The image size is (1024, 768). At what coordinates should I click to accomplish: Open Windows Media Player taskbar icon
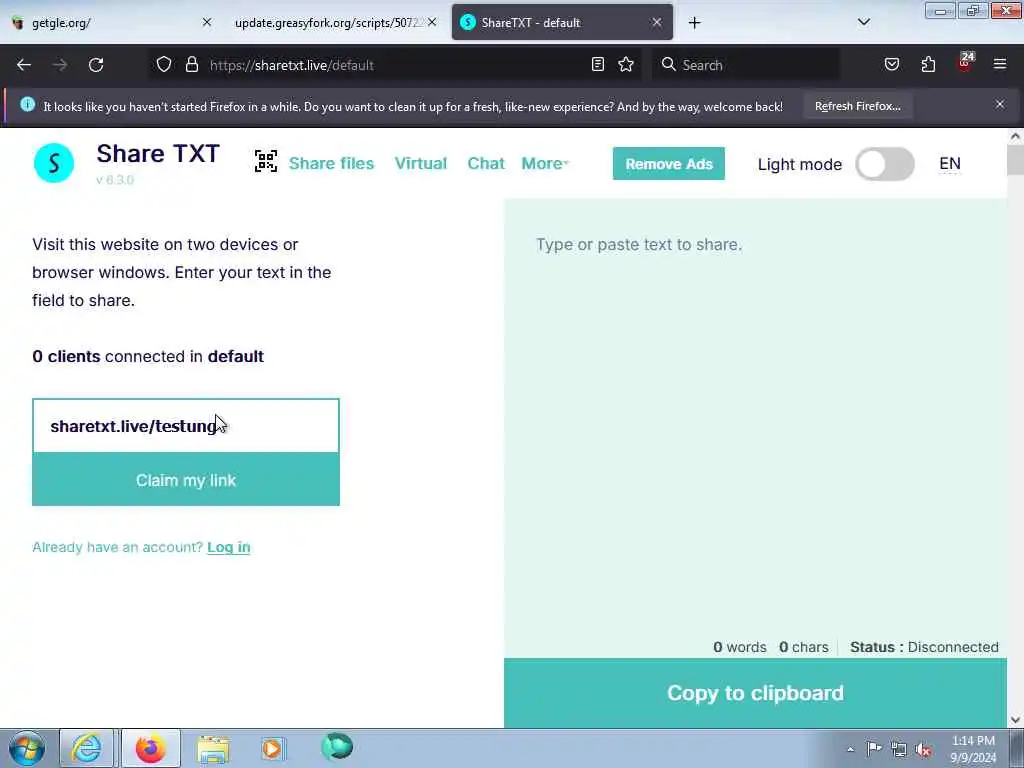tap(273, 748)
